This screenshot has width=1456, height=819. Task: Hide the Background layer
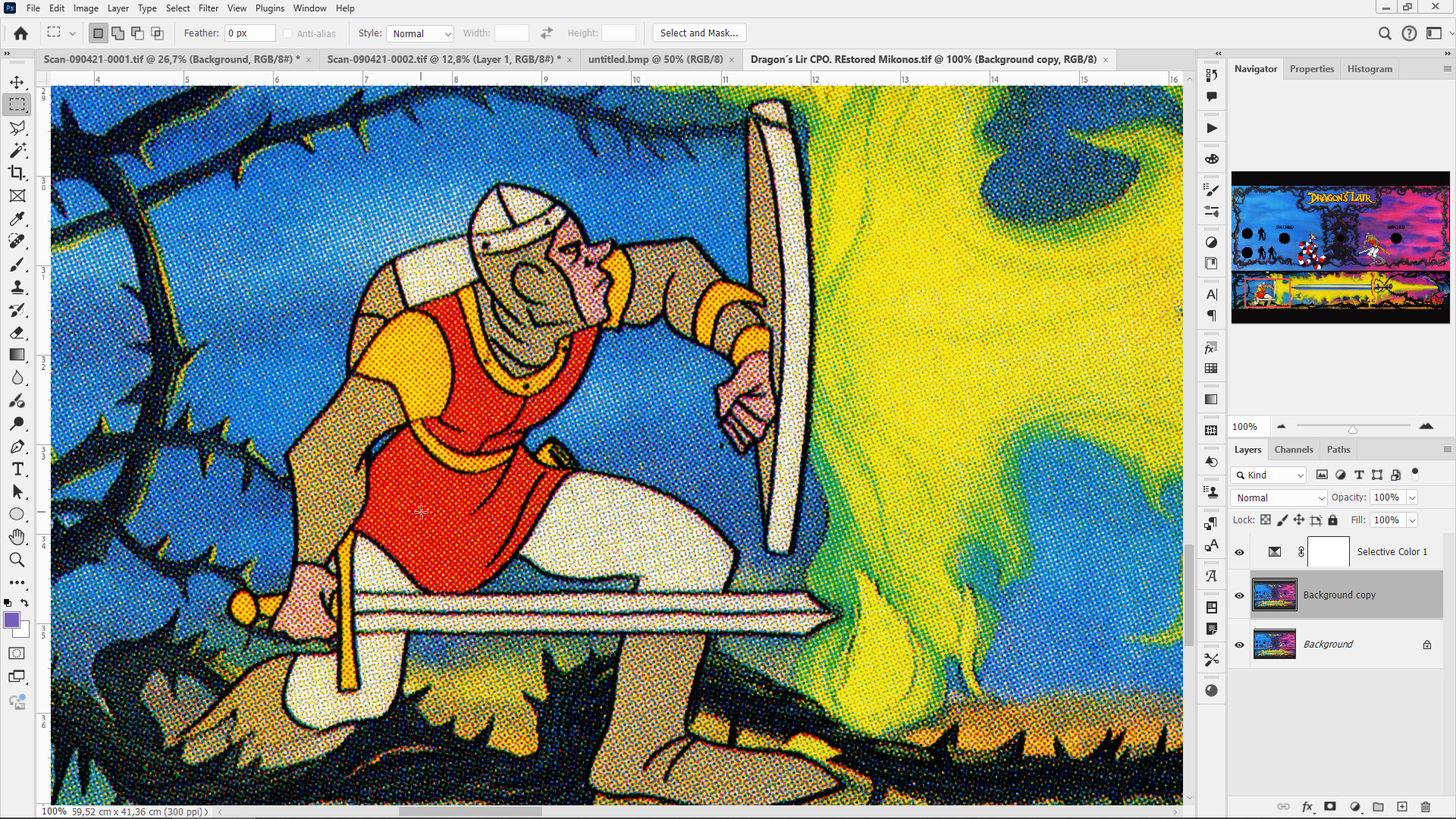(1240, 645)
